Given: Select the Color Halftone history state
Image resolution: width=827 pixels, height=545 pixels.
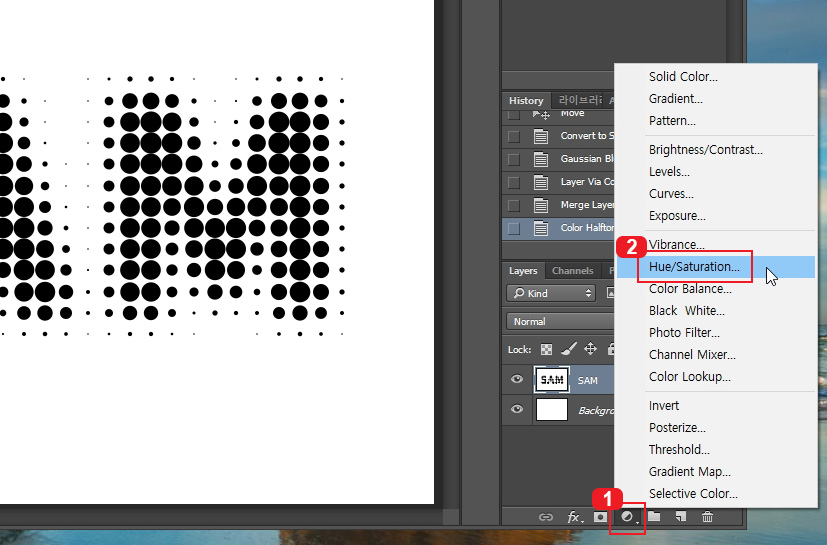Looking at the screenshot, I should (558, 228).
